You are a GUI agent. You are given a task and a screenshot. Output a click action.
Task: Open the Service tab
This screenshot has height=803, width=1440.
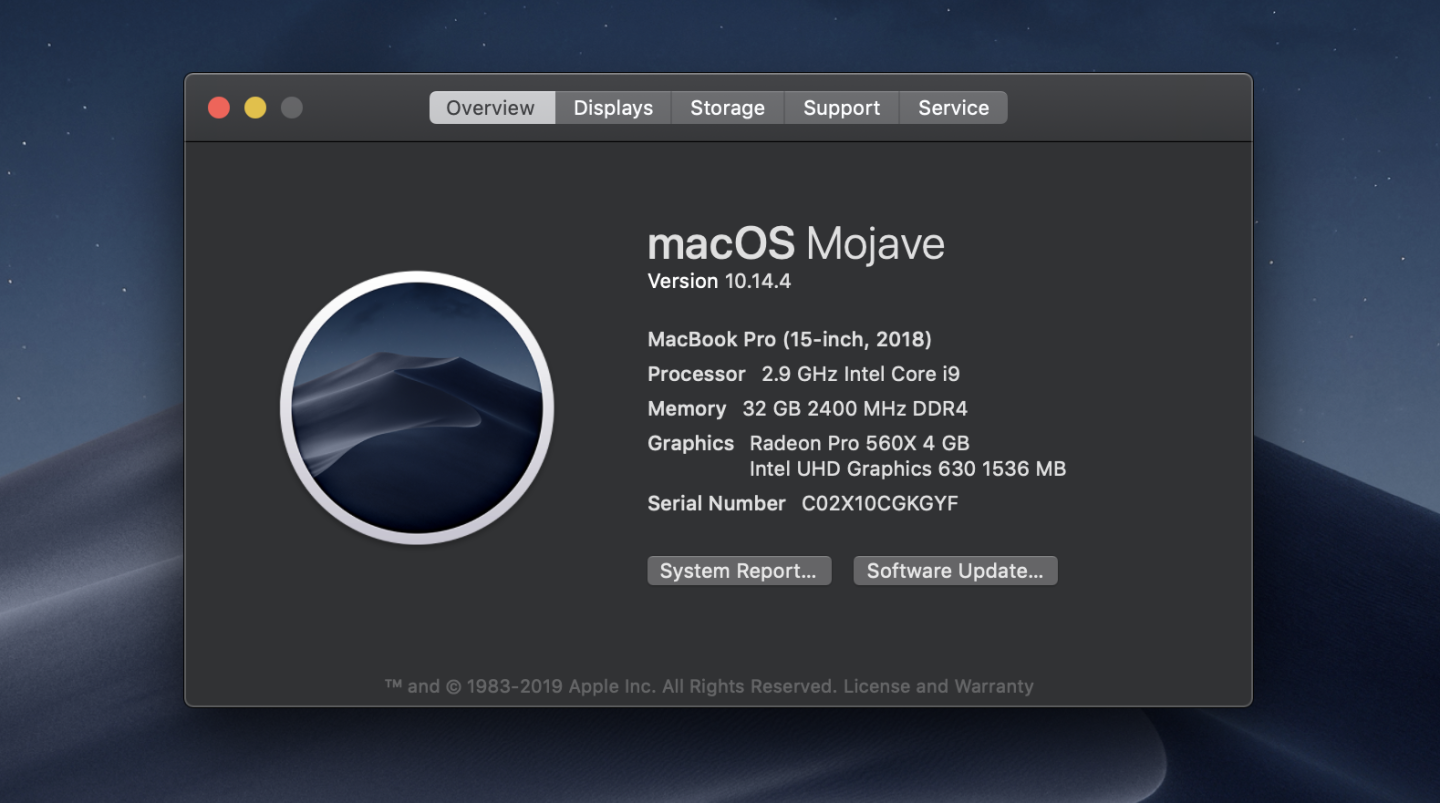coord(953,108)
